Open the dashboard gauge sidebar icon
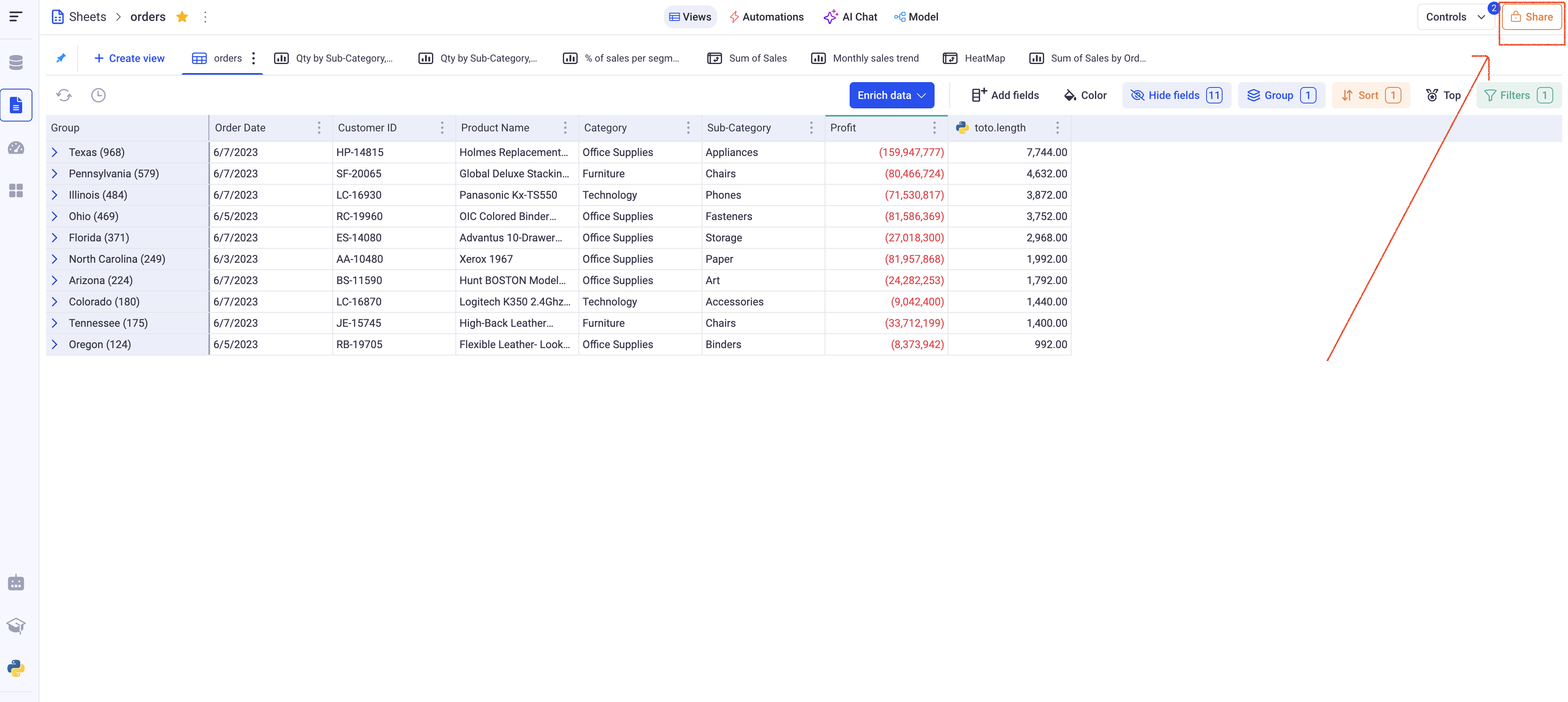This screenshot has width=1568, height=702. [x=16, y=148]
